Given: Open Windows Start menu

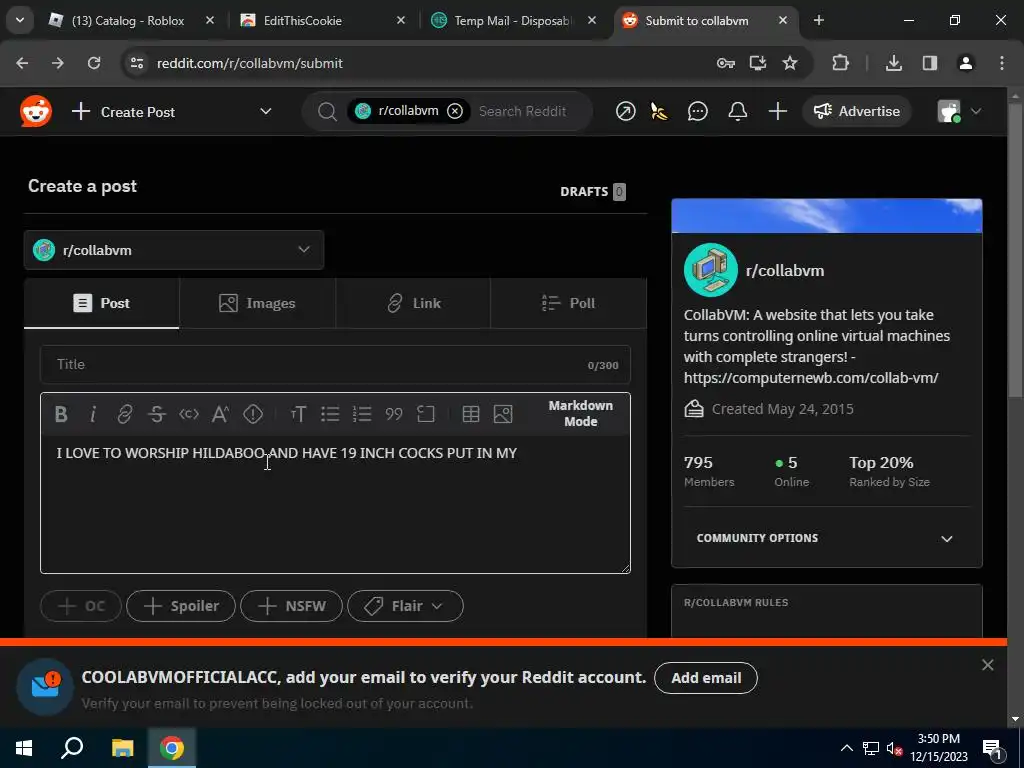Looking at the screenshot, I should tap(24, 748).
